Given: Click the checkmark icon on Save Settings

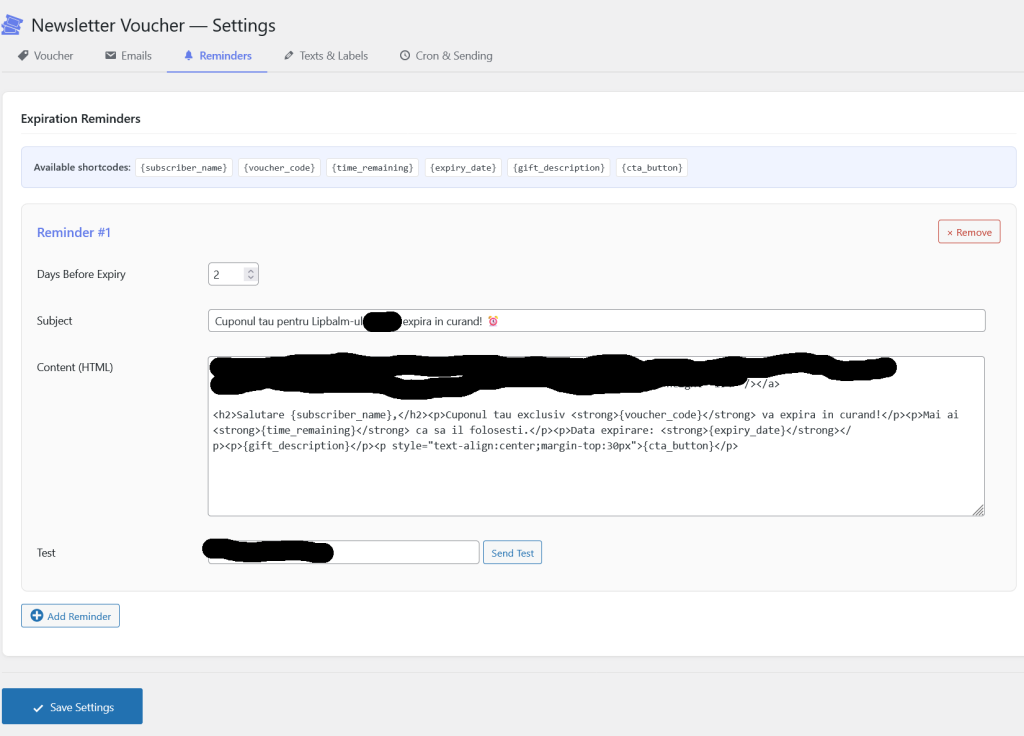Looking at the screenshot, I should pos(40,706).
